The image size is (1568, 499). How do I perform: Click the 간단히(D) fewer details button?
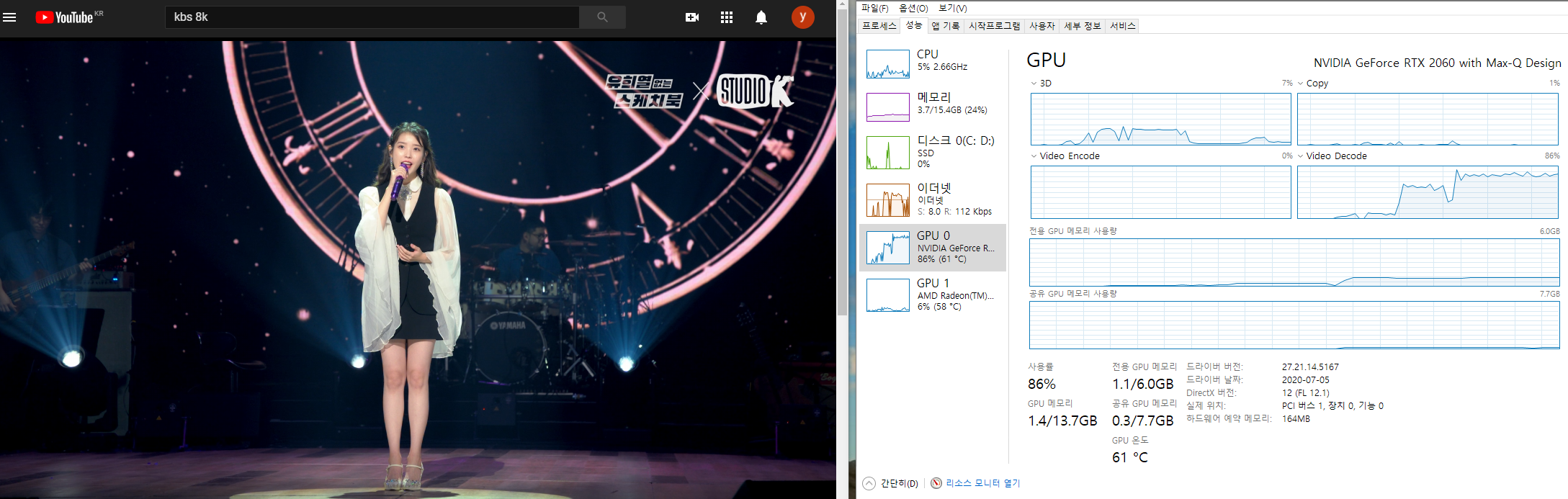(x=899, y=483)
